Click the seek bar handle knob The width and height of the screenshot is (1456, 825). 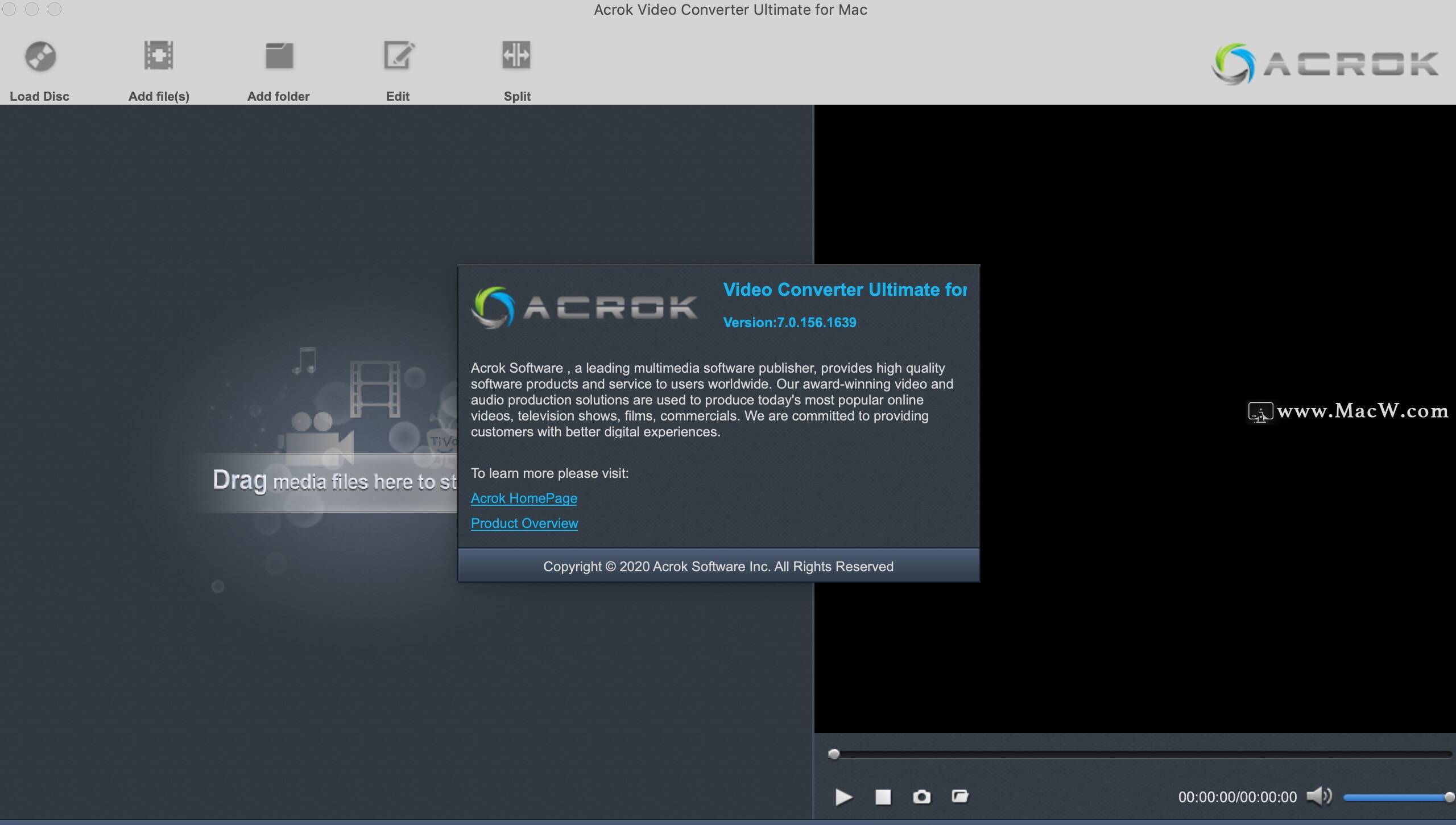click(x=834, y=754)
